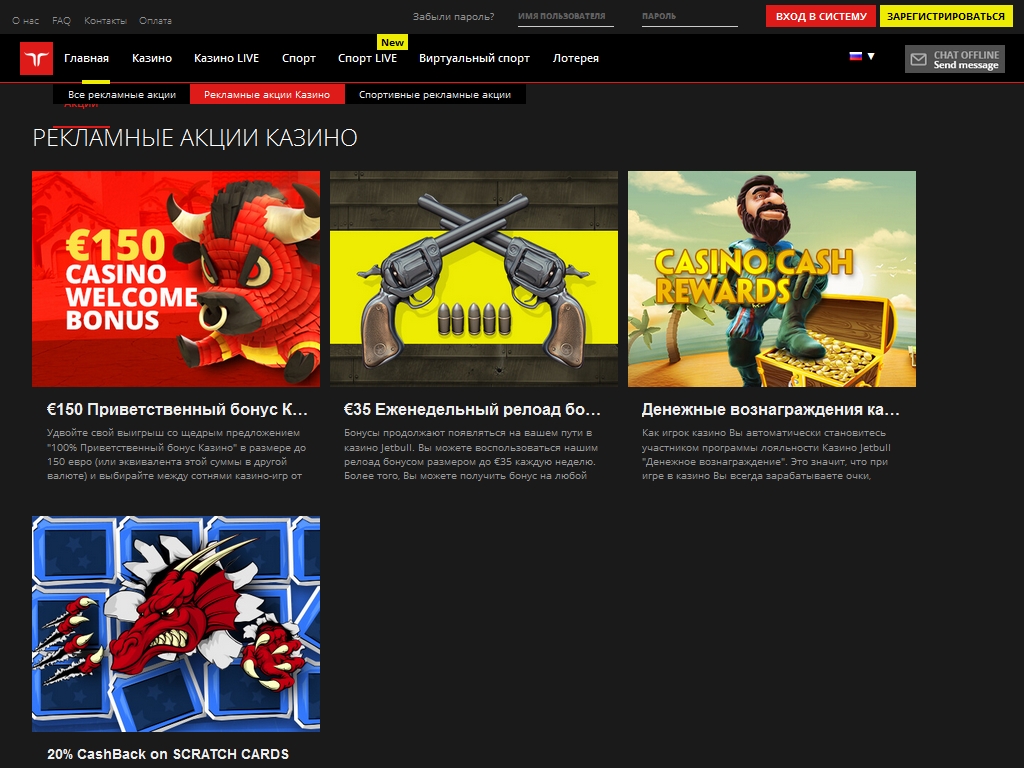This screenshot has width=1024, height=768.
Task: Open the crossed revolvers reload bonus image
Action: (x=474, y=279)
